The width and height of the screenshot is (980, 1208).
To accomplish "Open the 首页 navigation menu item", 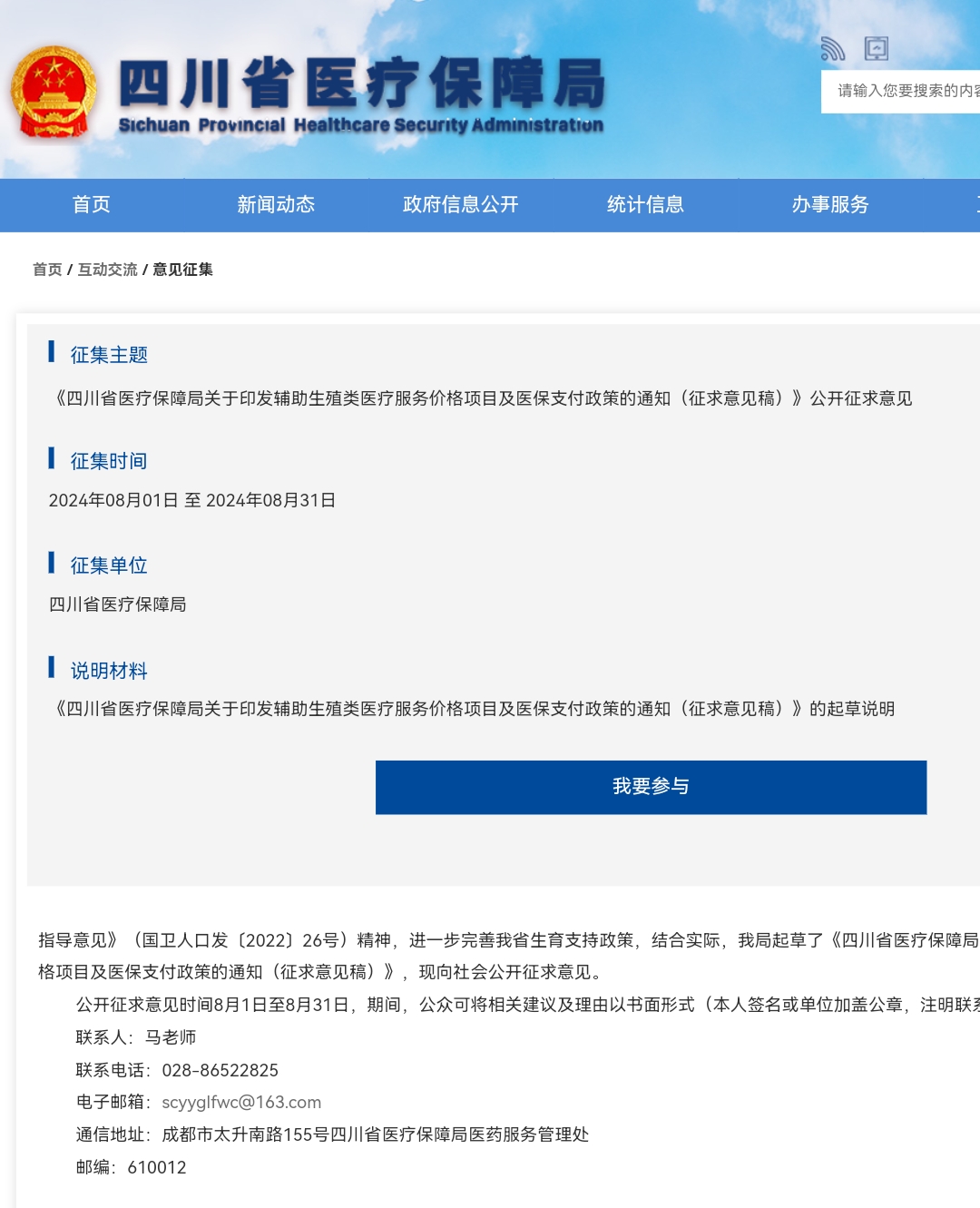I will [x=92, y=205].
